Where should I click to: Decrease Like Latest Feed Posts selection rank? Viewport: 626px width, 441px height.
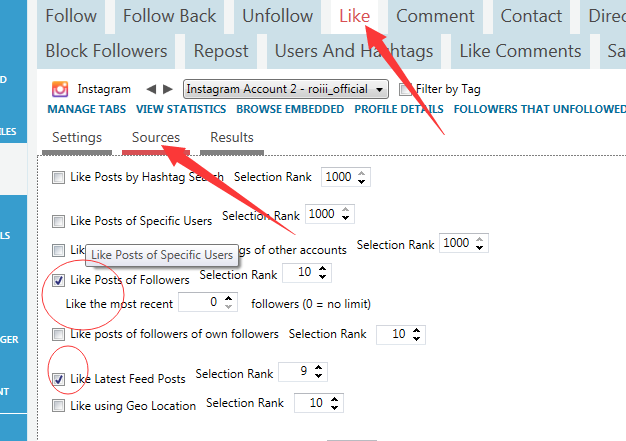click(318, 376)
